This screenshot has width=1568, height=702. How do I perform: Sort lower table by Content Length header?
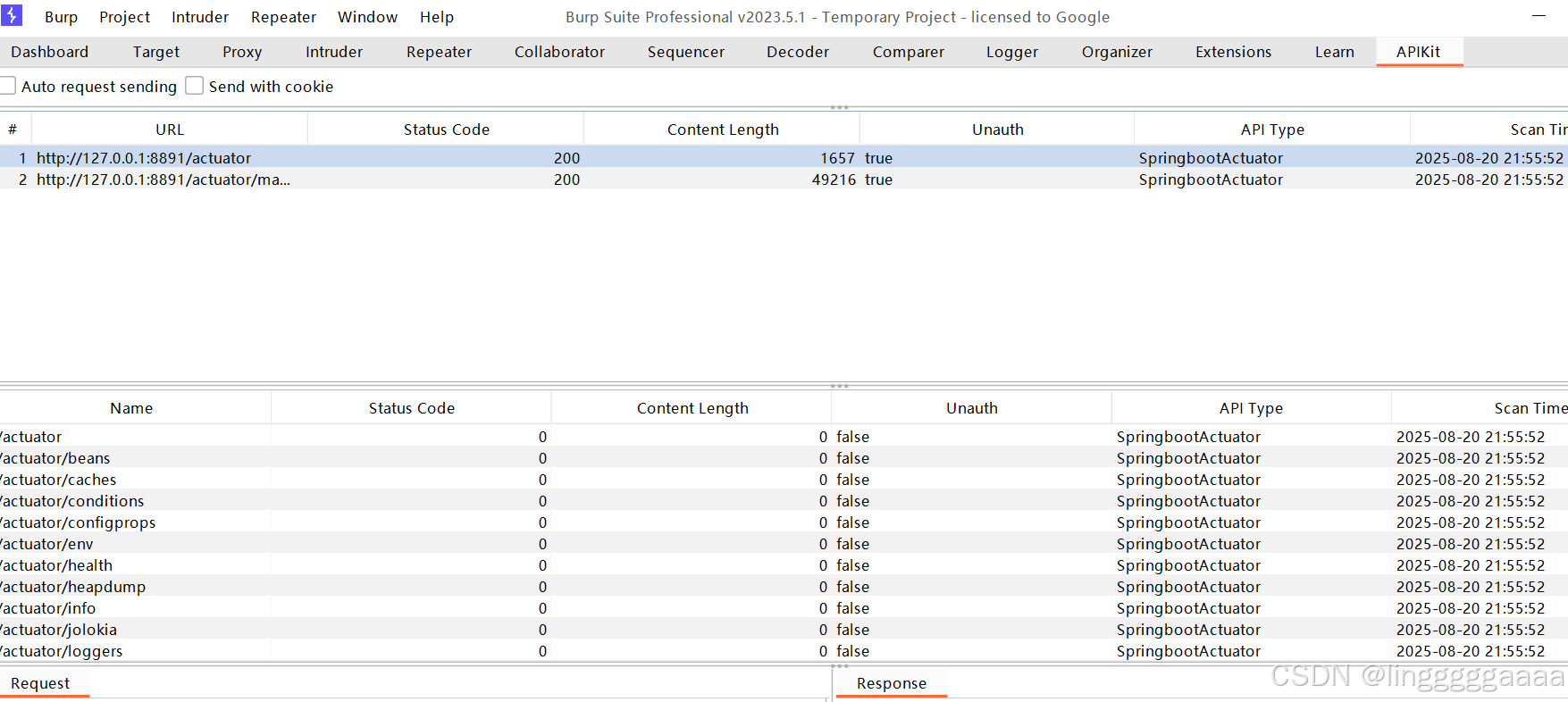(692, 408)
